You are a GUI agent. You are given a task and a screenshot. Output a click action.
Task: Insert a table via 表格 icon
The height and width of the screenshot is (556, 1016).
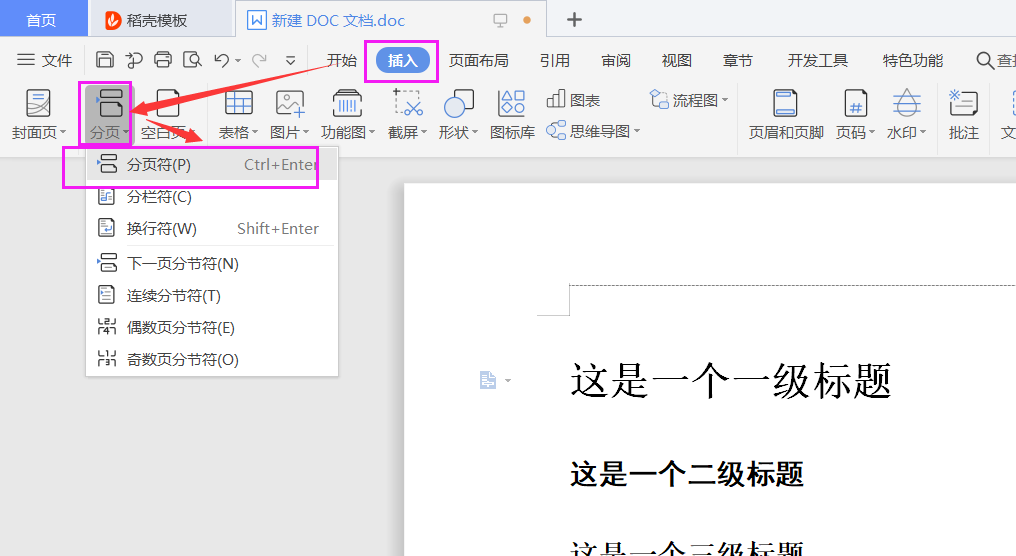click(238, 104)
